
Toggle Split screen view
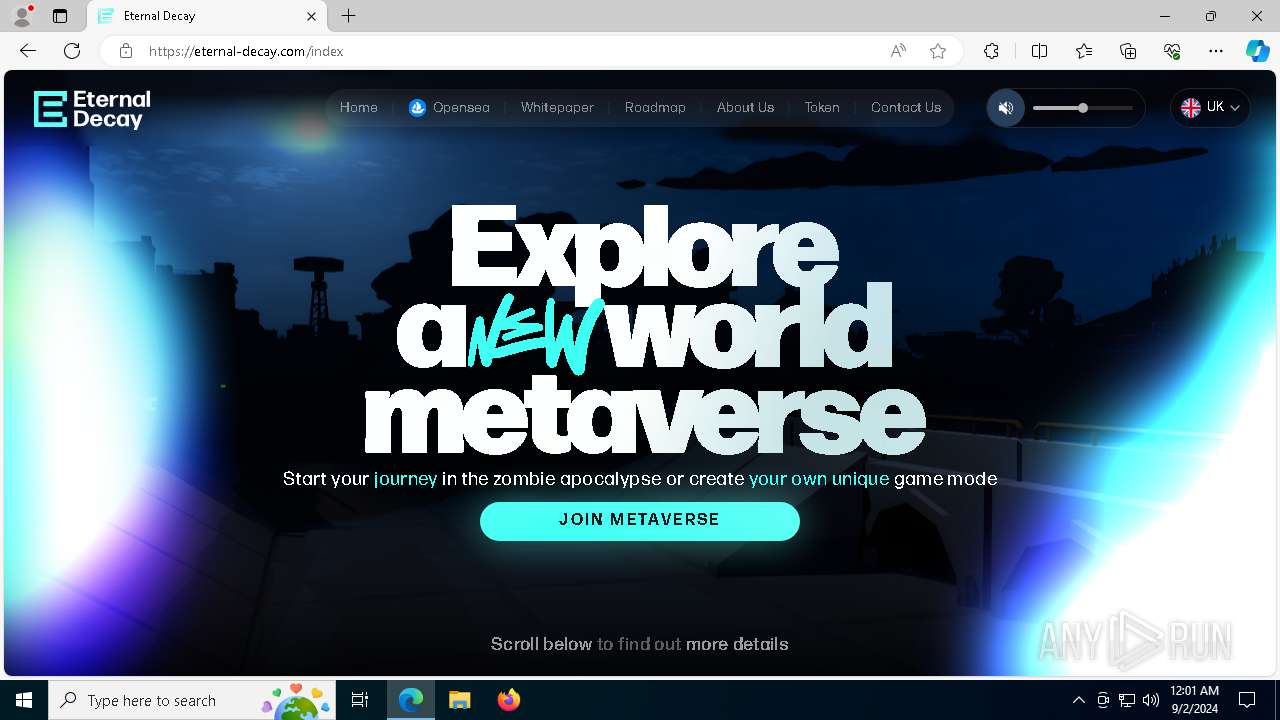(1039, 51)
